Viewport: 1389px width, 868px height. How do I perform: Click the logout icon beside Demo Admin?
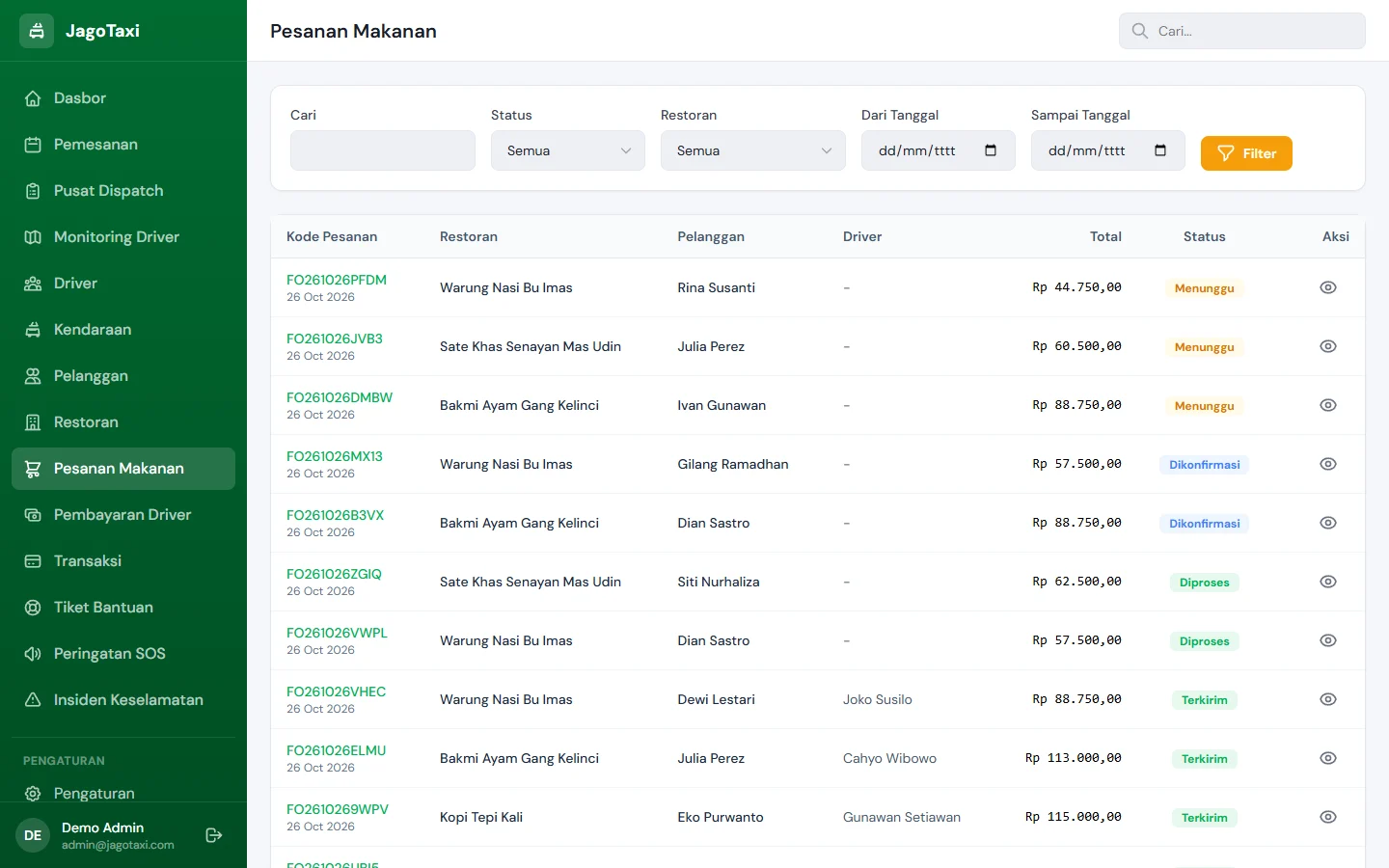point(214,835)
